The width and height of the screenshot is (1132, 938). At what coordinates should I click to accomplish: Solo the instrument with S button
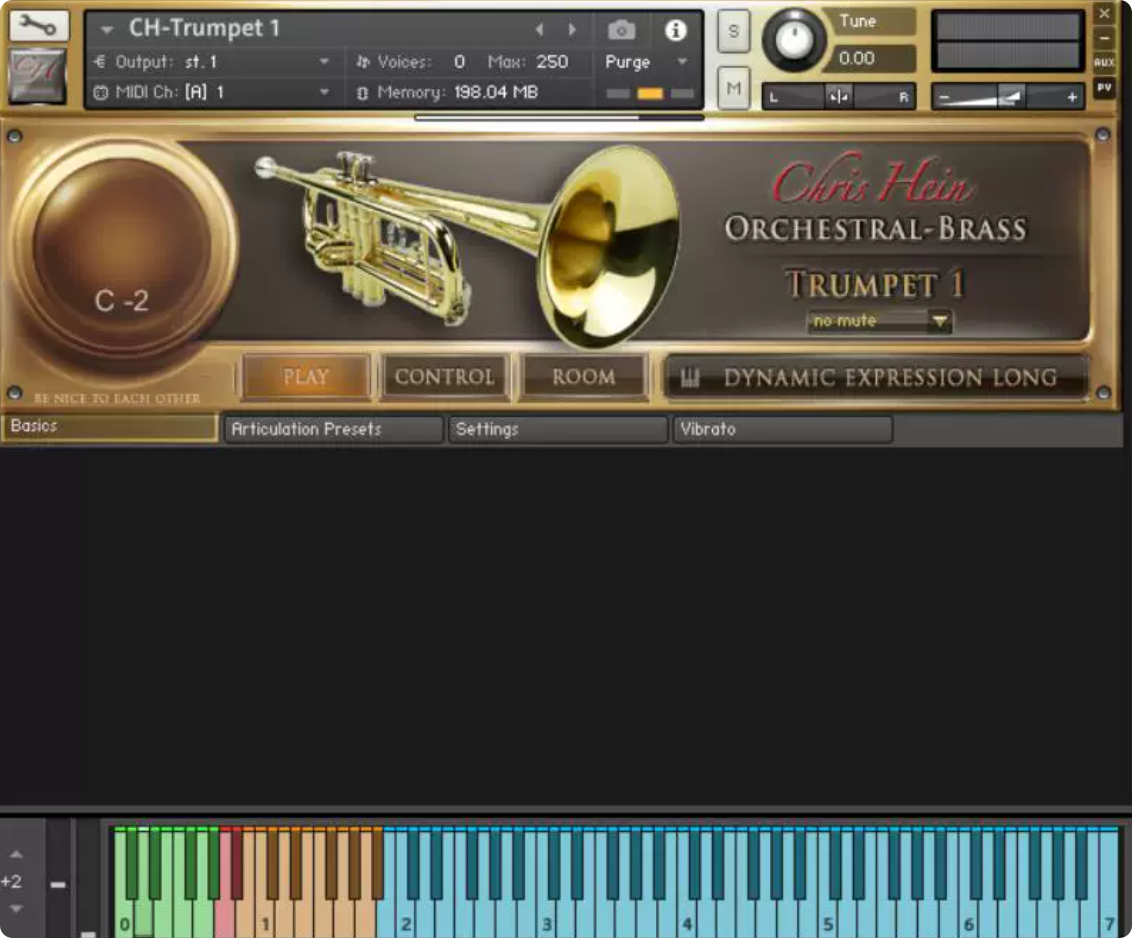pos(733,31)
